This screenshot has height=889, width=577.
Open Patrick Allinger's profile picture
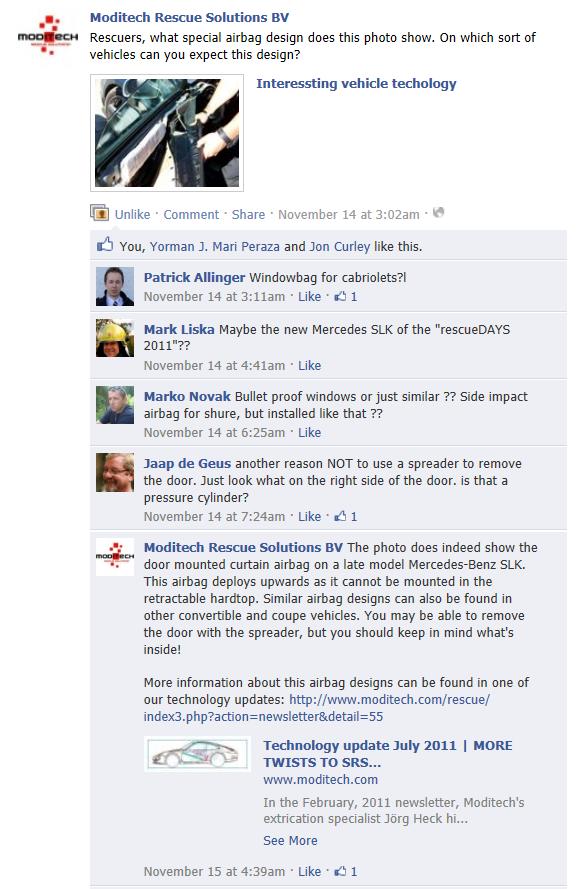click(114, 287)
